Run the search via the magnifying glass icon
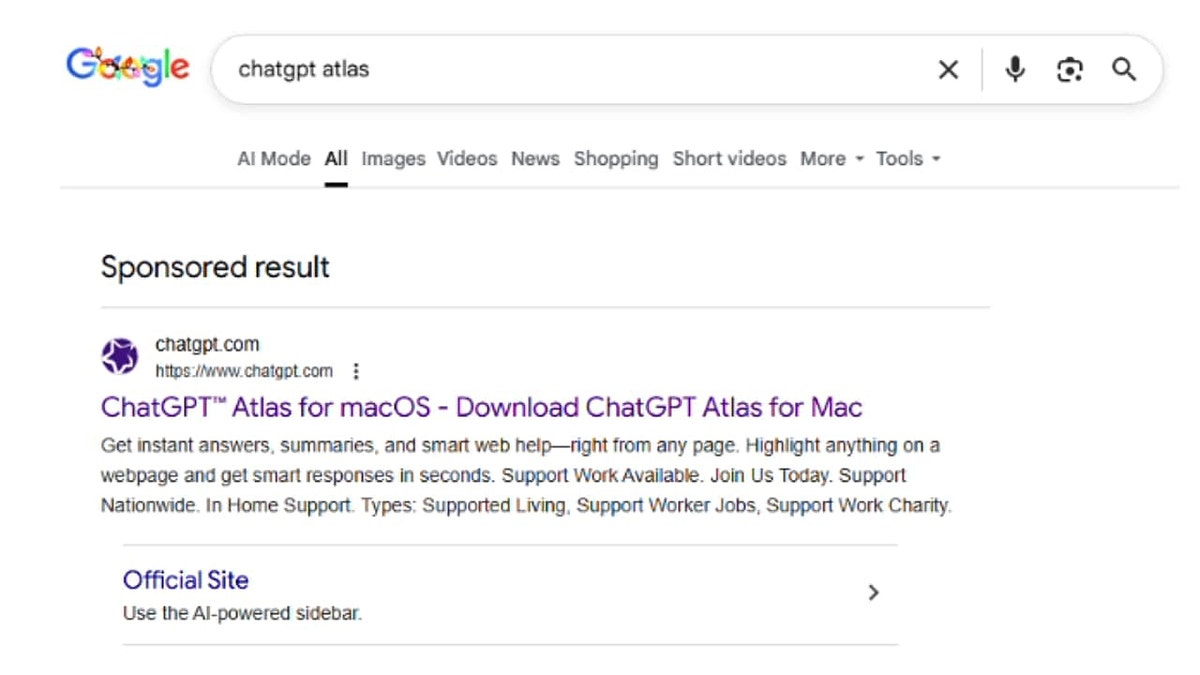The image size is (1200, 675). point(1124,69)
